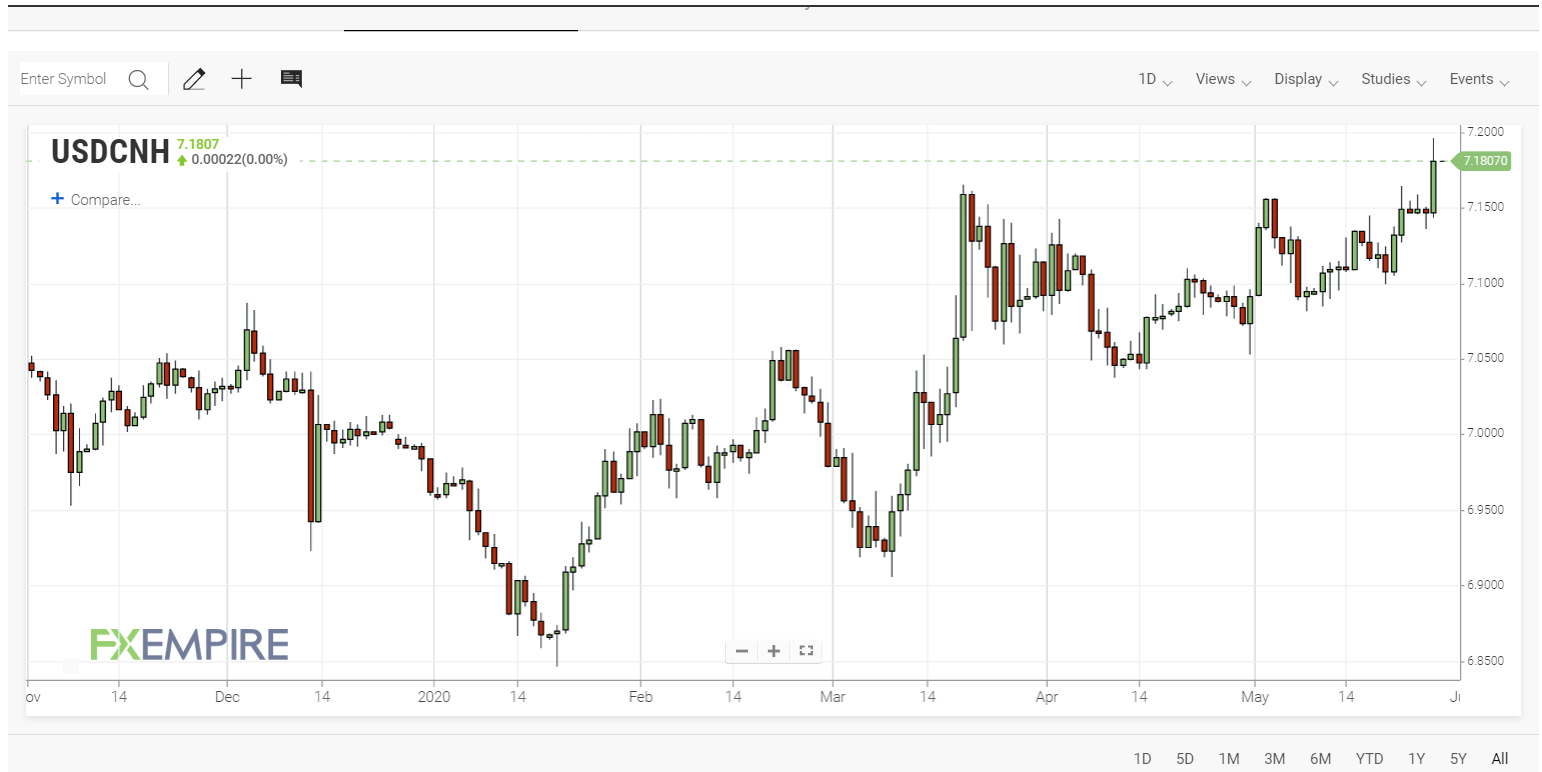Choose the YTD time range

click(x=1369, y=758)
